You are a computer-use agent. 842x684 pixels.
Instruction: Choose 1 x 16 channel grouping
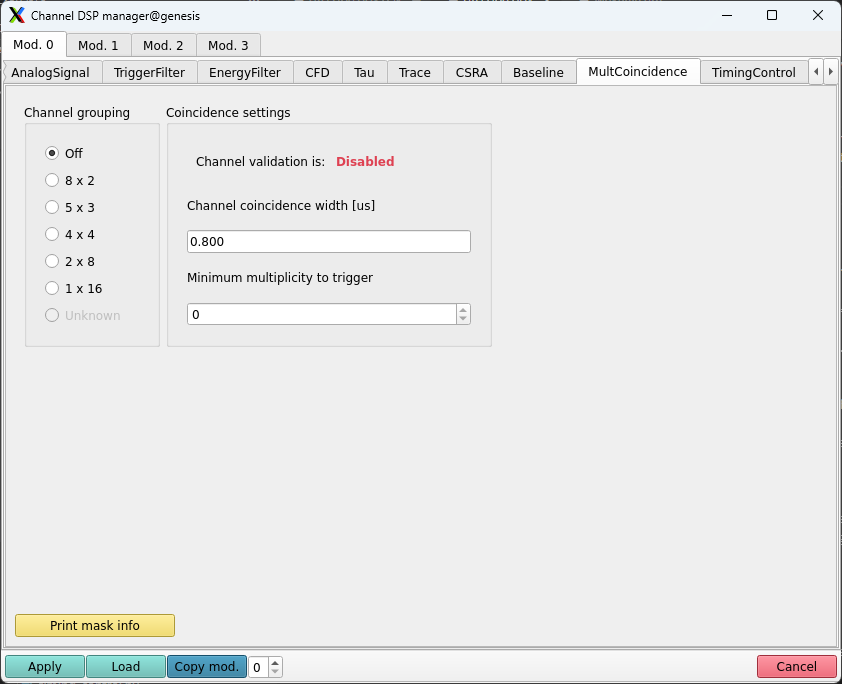pos(74,288)
